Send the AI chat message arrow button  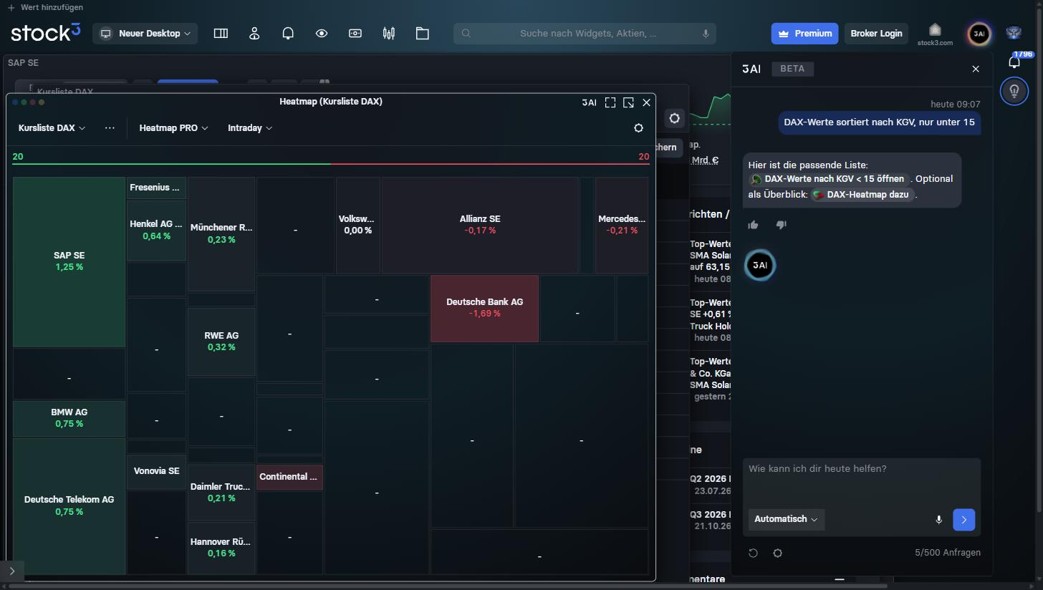964,519
